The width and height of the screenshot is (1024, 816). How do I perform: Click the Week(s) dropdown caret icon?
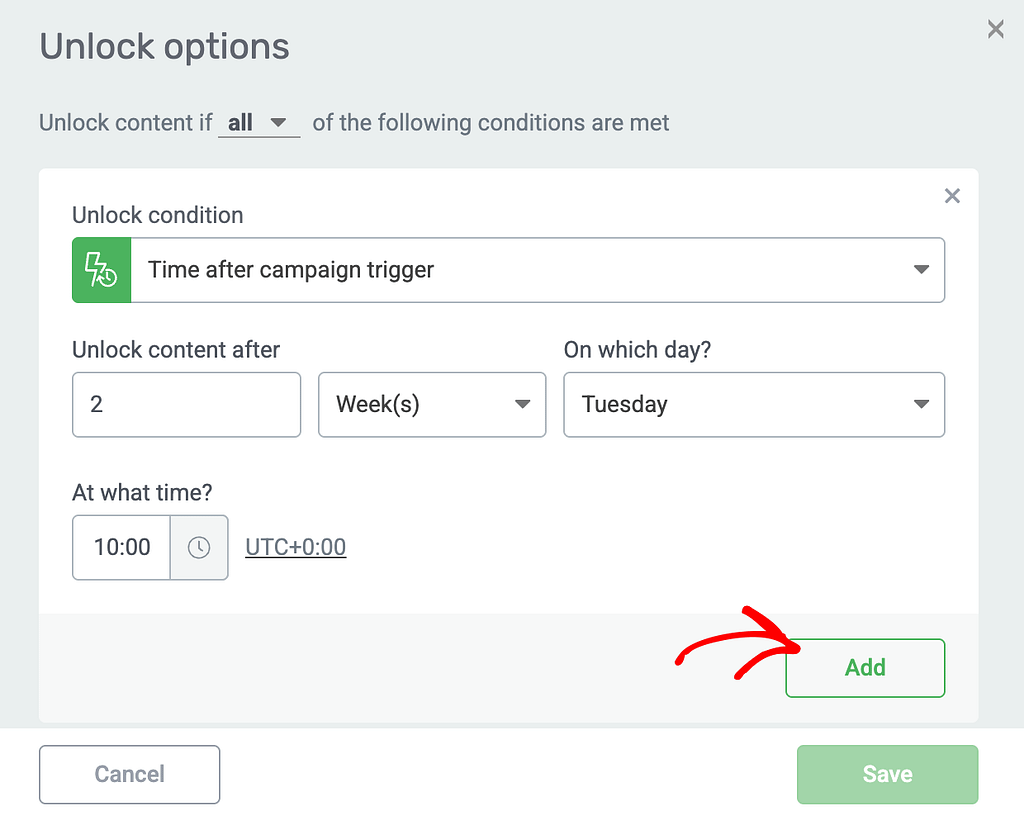(x=522, y=404)
